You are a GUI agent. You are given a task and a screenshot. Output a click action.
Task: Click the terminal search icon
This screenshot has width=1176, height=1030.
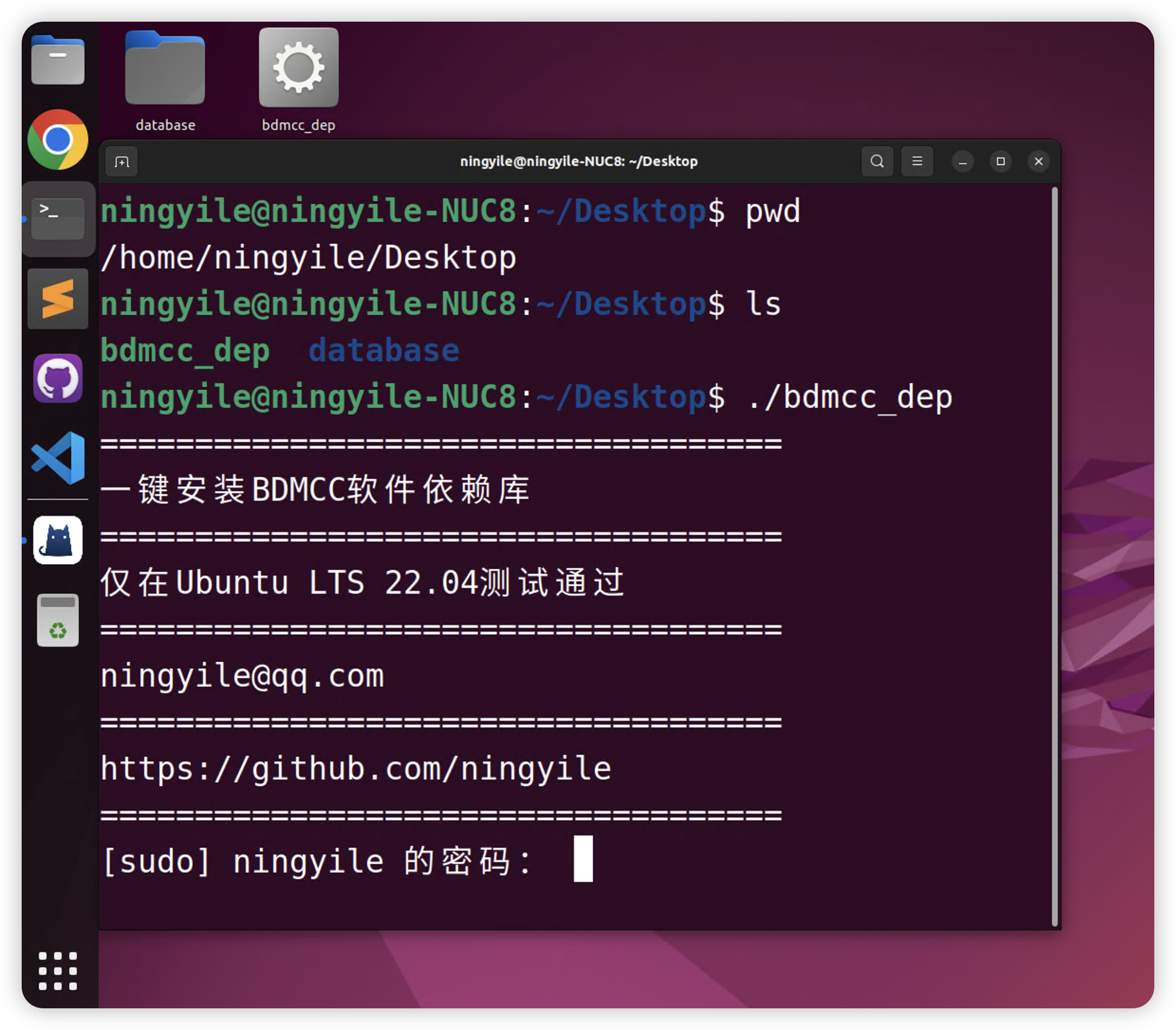tap(877, 161)
